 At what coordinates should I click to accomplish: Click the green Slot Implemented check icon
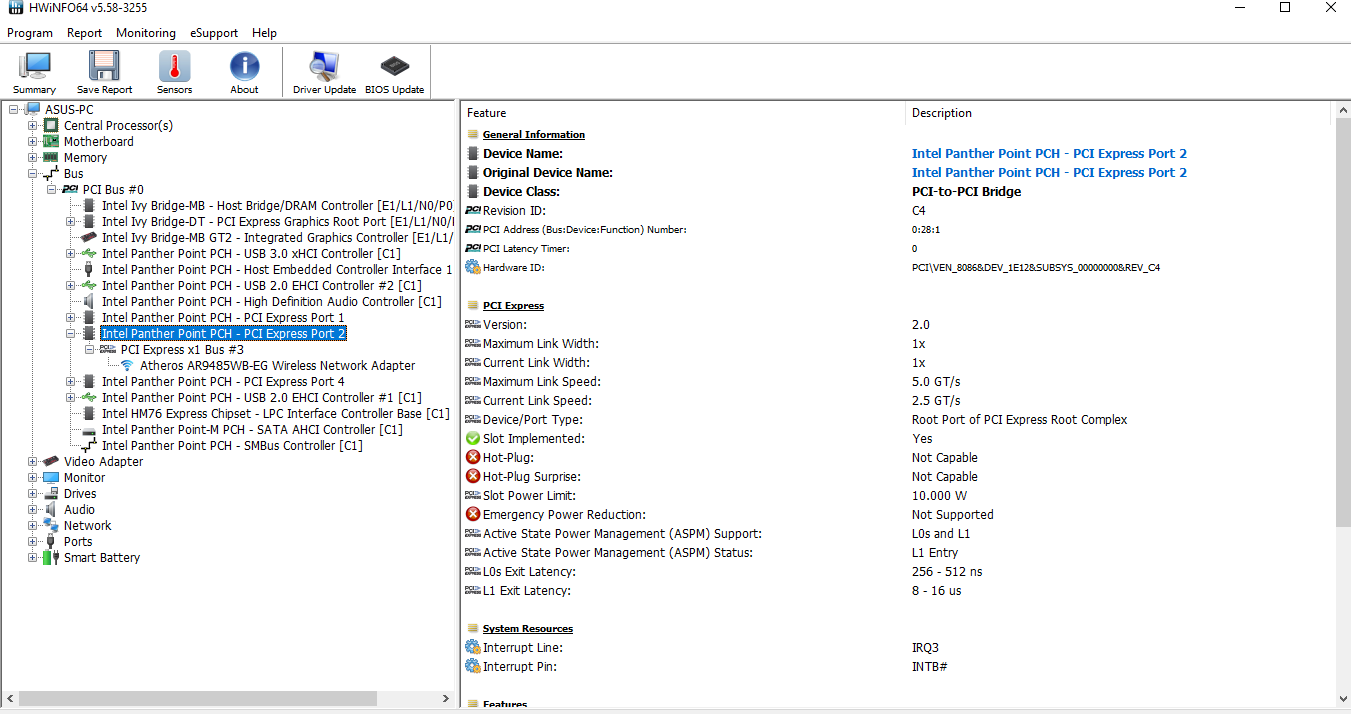[x=473, y=438]
